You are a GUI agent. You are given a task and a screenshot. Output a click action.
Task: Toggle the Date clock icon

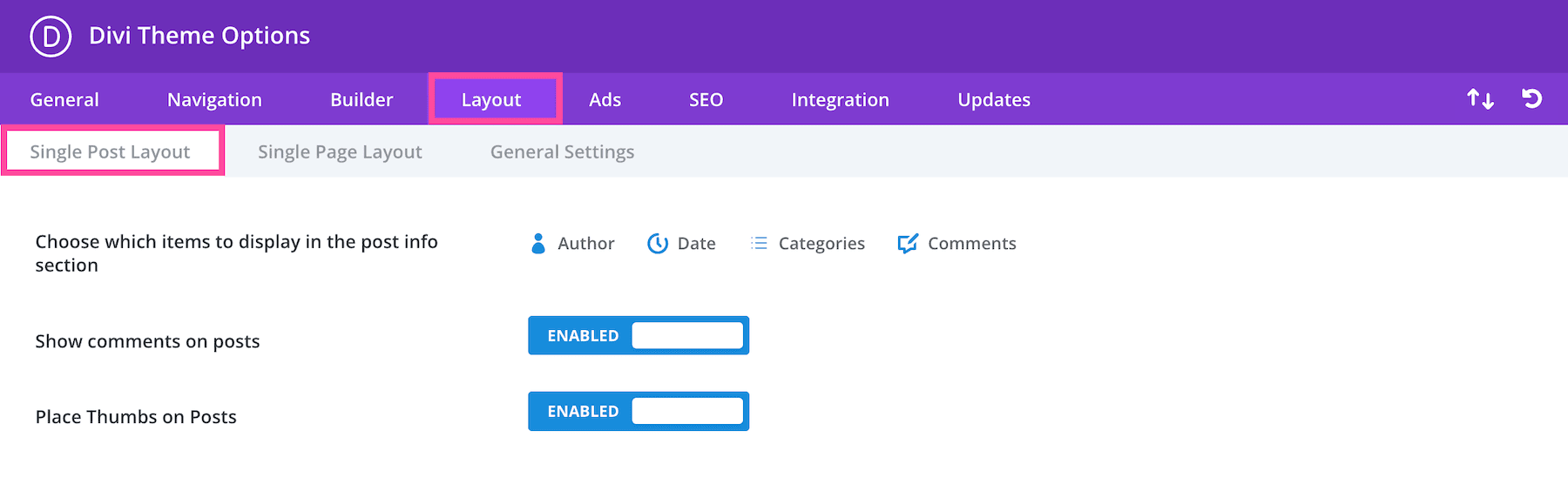point(658,244)
